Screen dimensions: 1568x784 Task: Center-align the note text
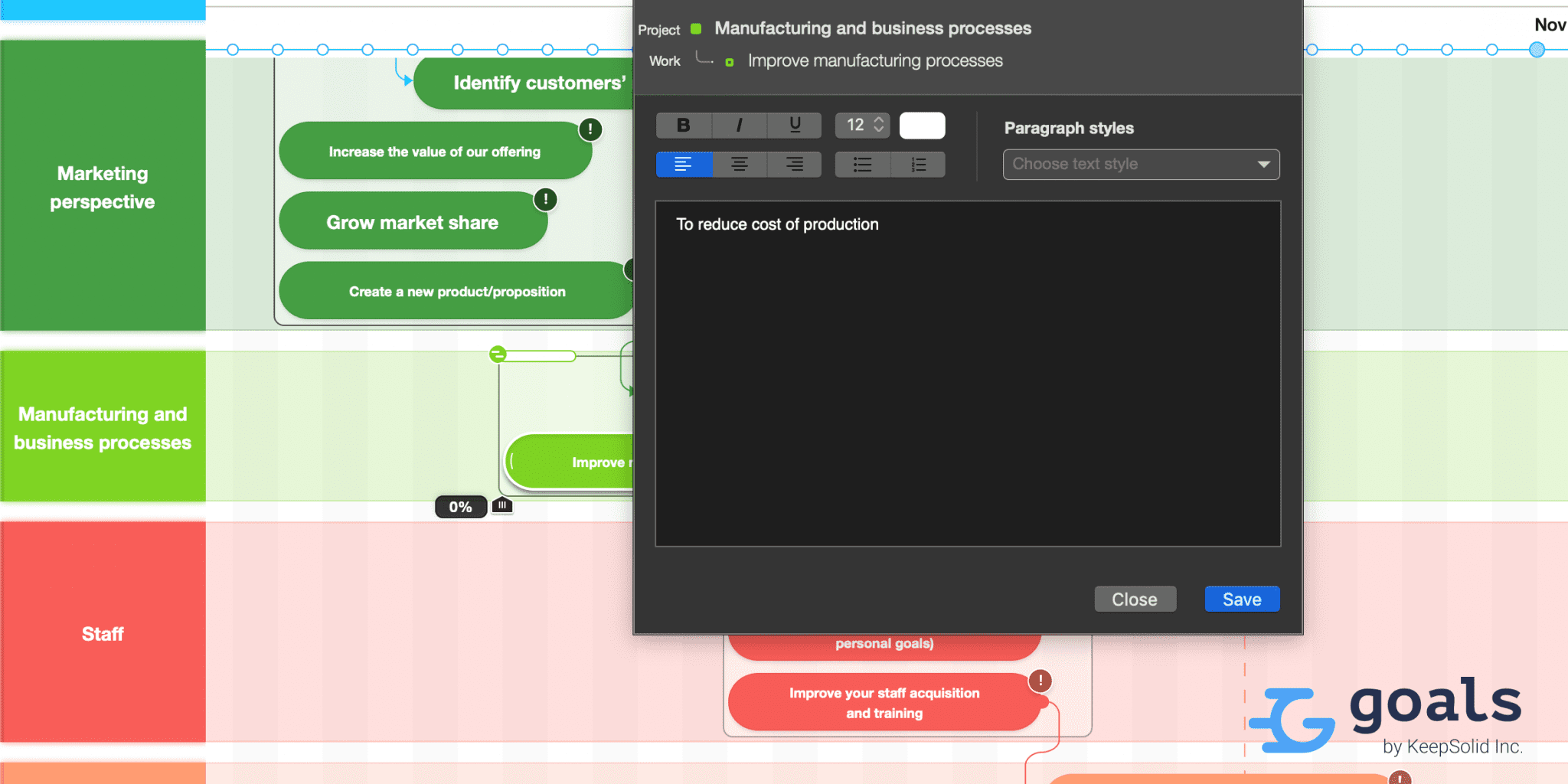pos(739,165)
